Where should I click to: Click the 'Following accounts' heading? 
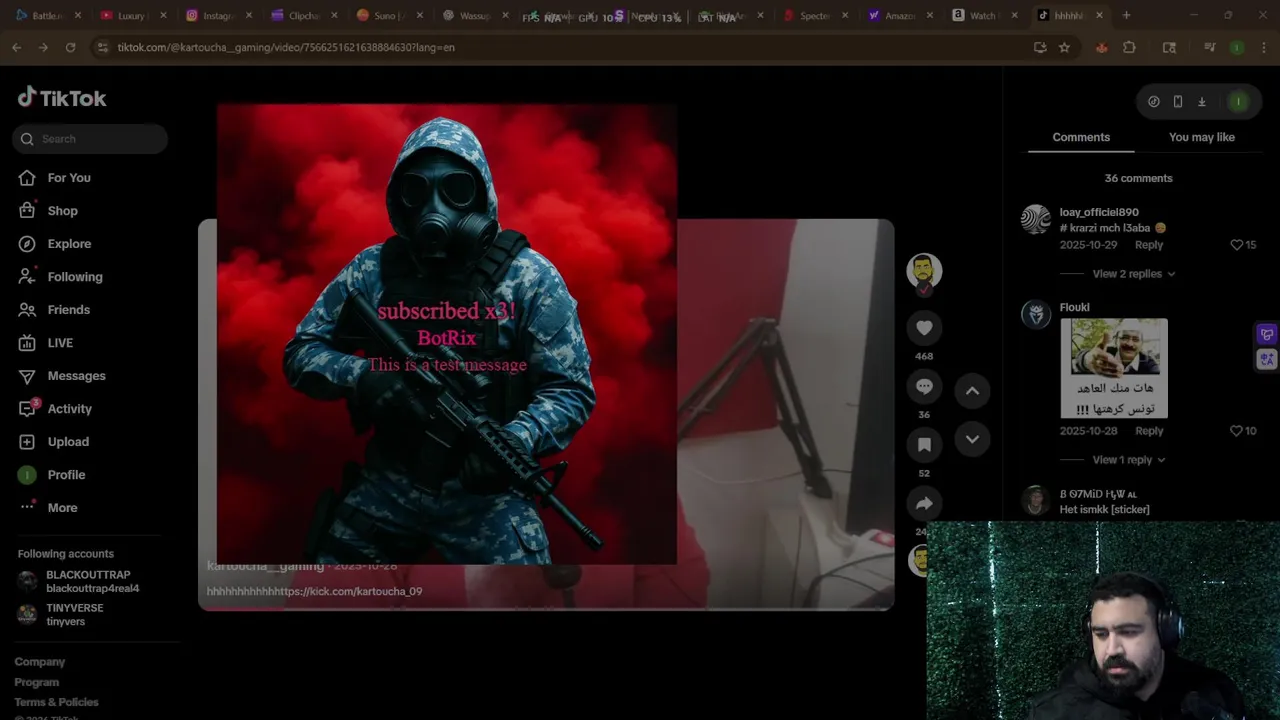pyautogui.click(x=66, y=554)
